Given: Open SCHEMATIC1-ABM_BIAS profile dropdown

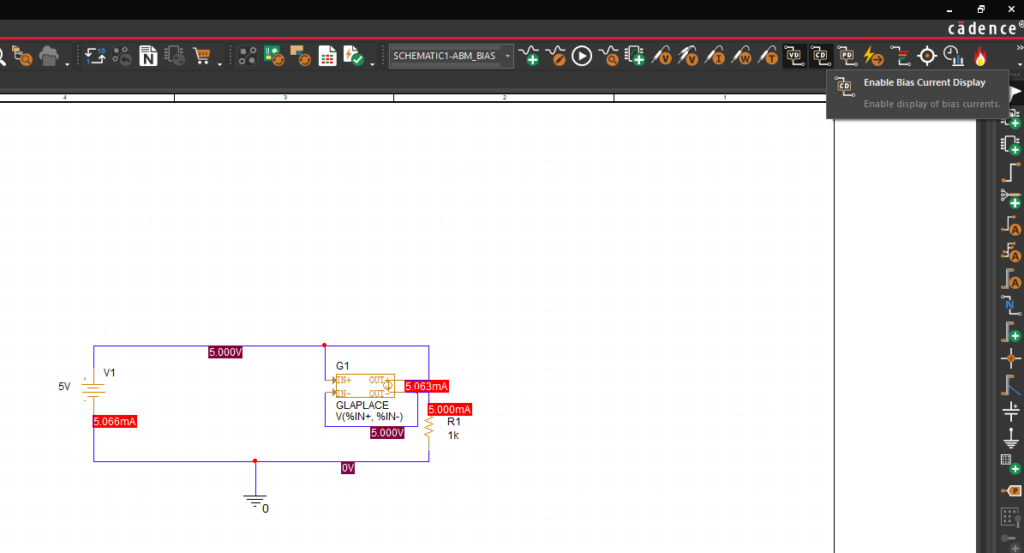Looking at the screenshot, I should coord(507,56).
